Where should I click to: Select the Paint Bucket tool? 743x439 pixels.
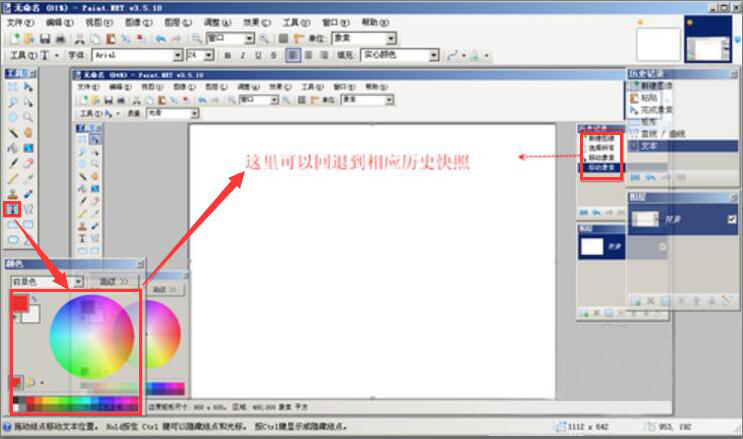coord(13,148)
